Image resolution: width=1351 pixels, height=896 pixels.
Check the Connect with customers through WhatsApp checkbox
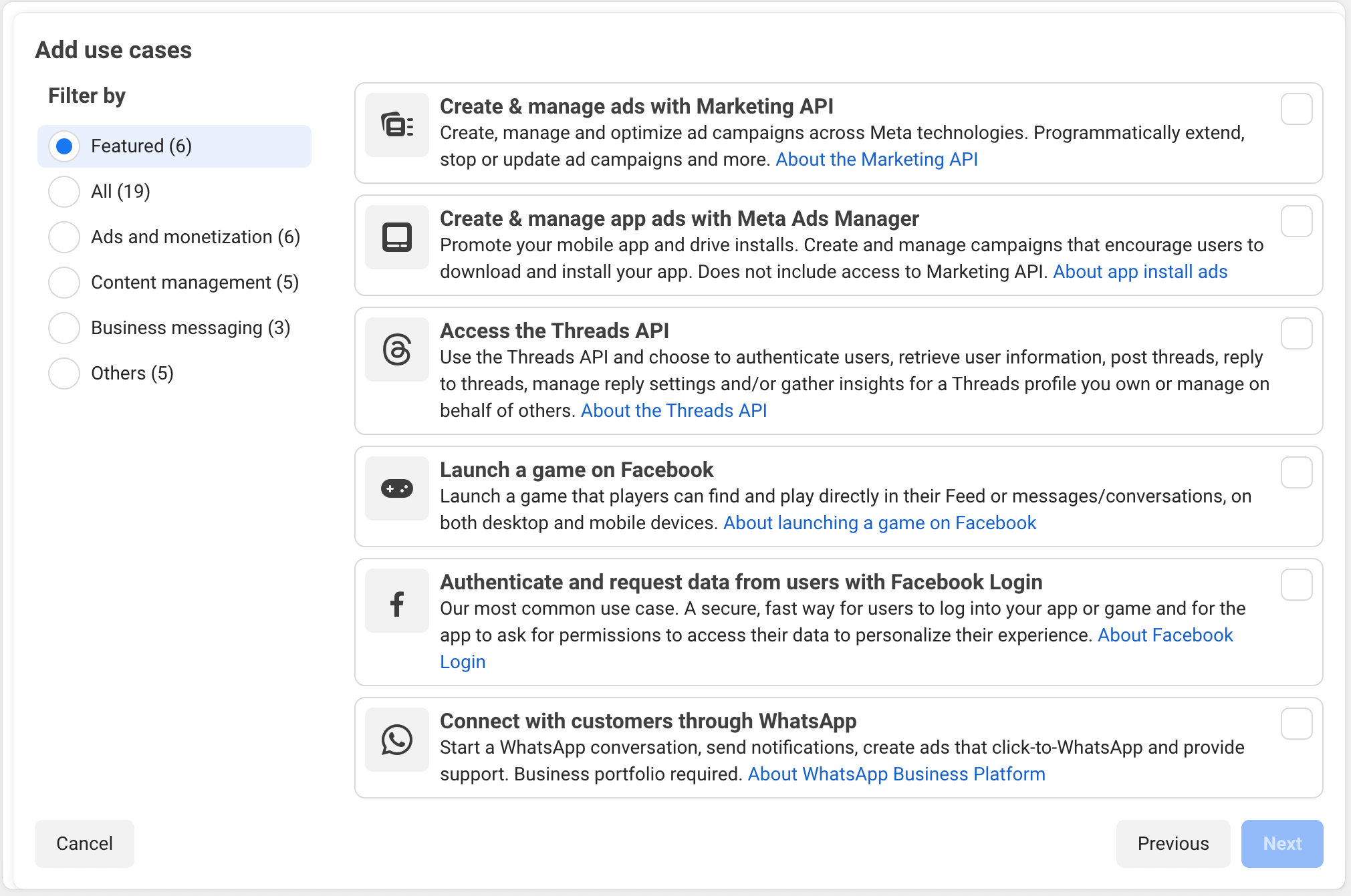pyautogui.click(x=1296, y=724)
